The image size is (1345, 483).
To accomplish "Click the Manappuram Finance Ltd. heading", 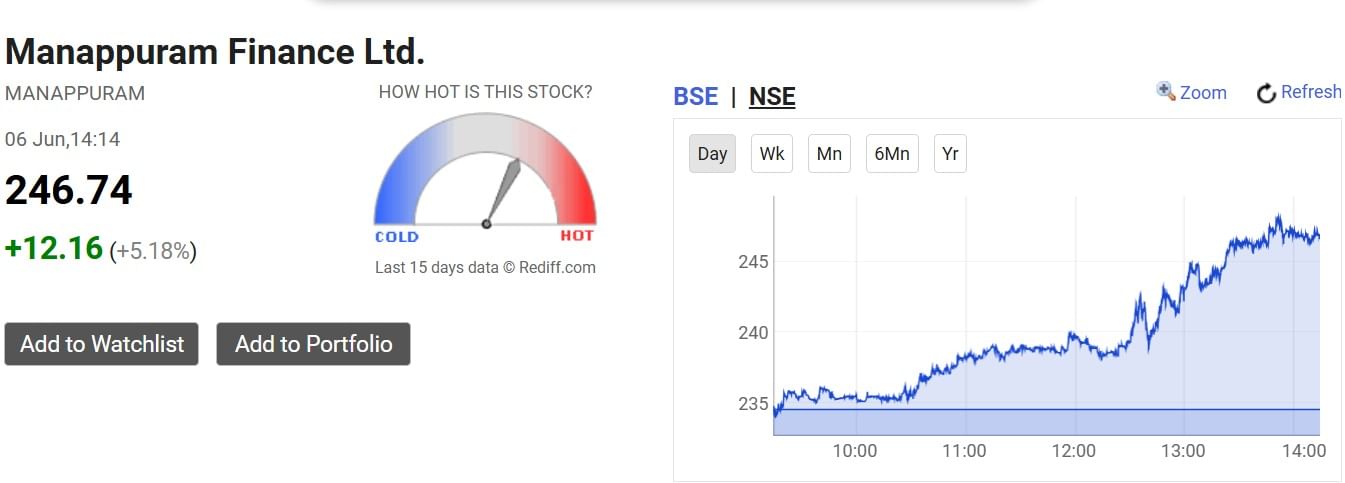I will [x=215, y=51].
